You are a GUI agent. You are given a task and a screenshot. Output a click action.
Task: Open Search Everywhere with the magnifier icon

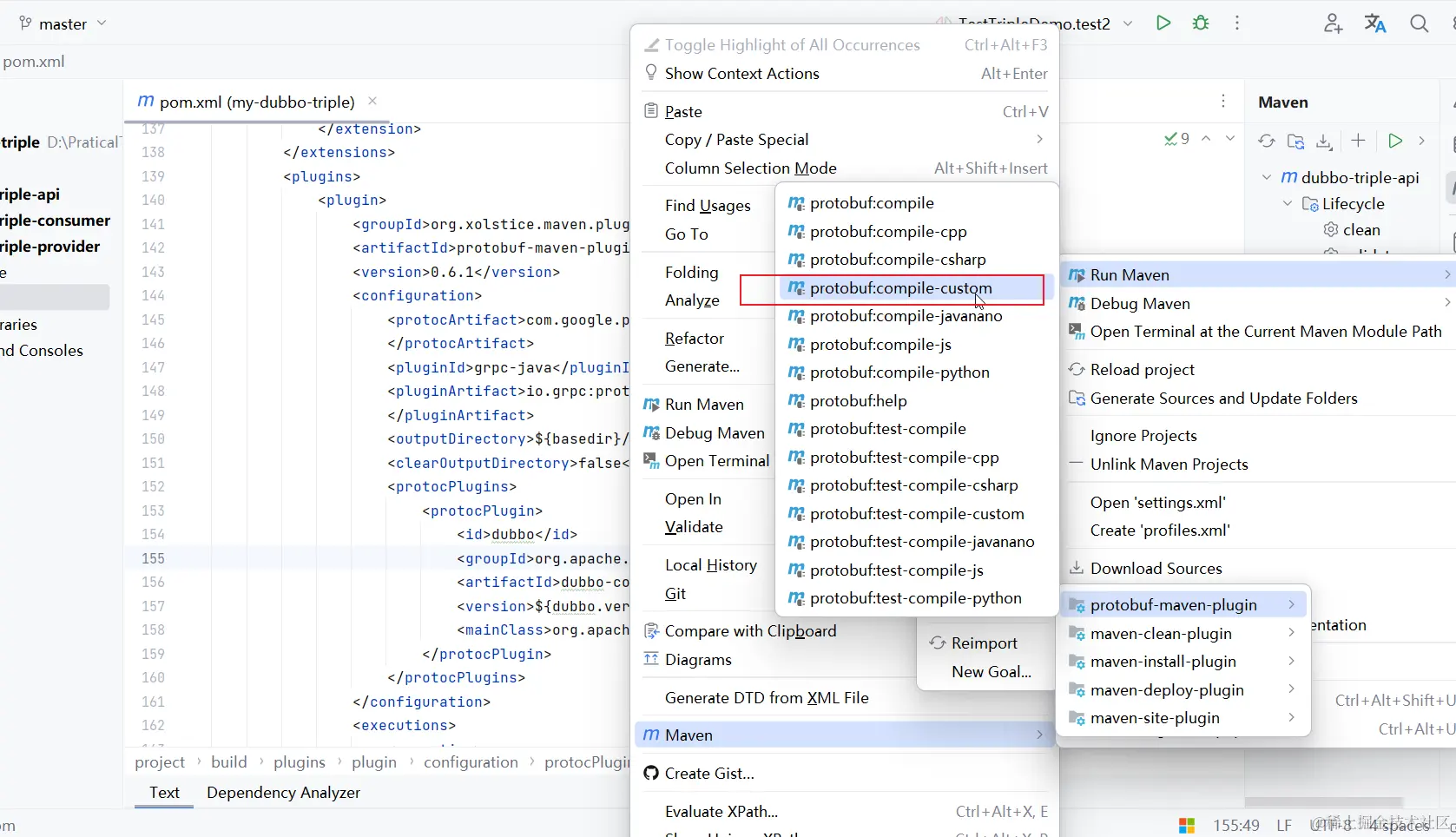[x=1420, y=23]
